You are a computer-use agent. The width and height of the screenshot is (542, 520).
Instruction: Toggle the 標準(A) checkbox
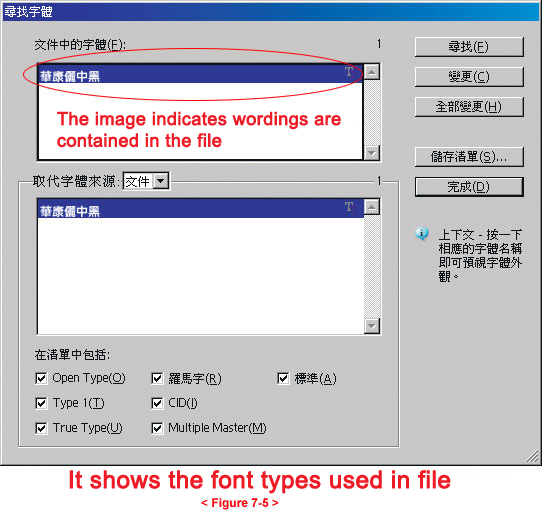click(283, 378)
